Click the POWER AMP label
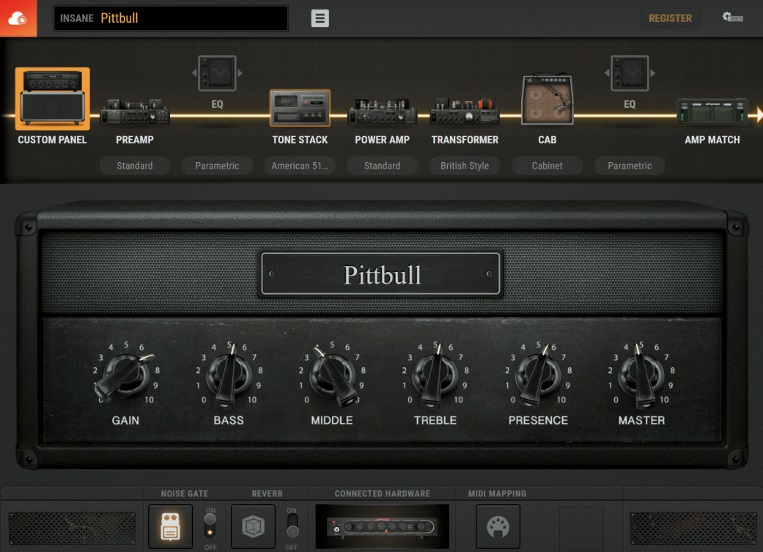 point(382,140)
